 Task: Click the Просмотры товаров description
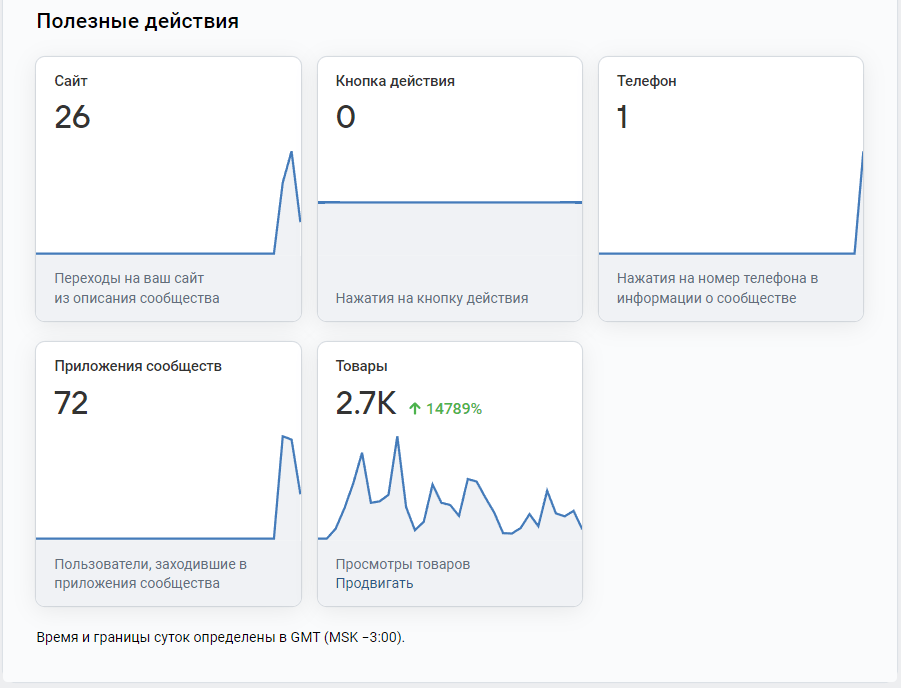(x=403, y=564)
